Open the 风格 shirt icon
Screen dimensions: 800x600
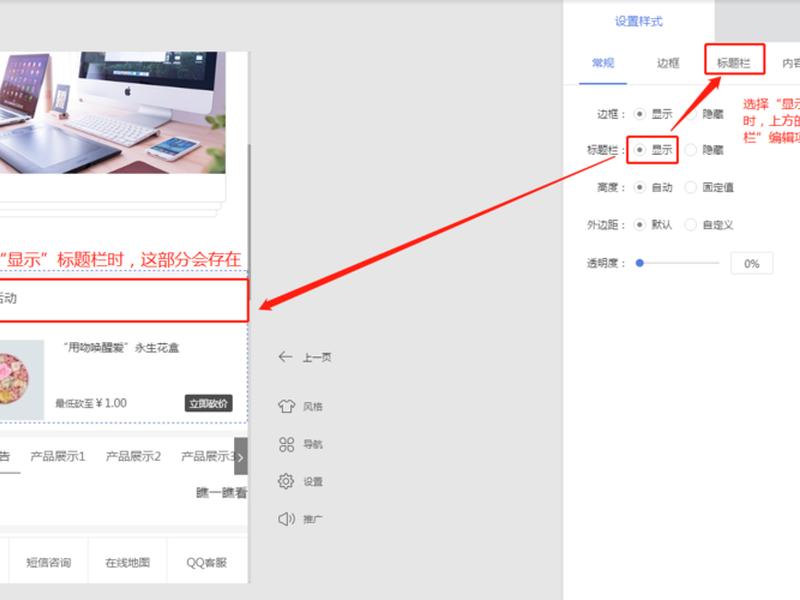(286, 406)
